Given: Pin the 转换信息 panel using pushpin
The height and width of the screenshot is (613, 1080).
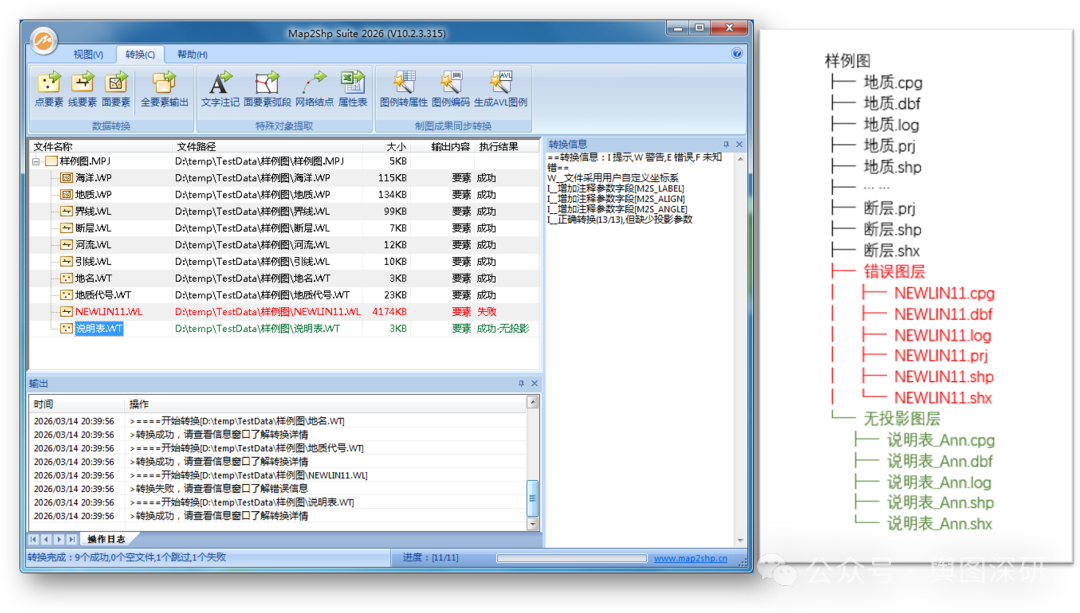Looking at the screenshot, I should click(x=726, y=145).
